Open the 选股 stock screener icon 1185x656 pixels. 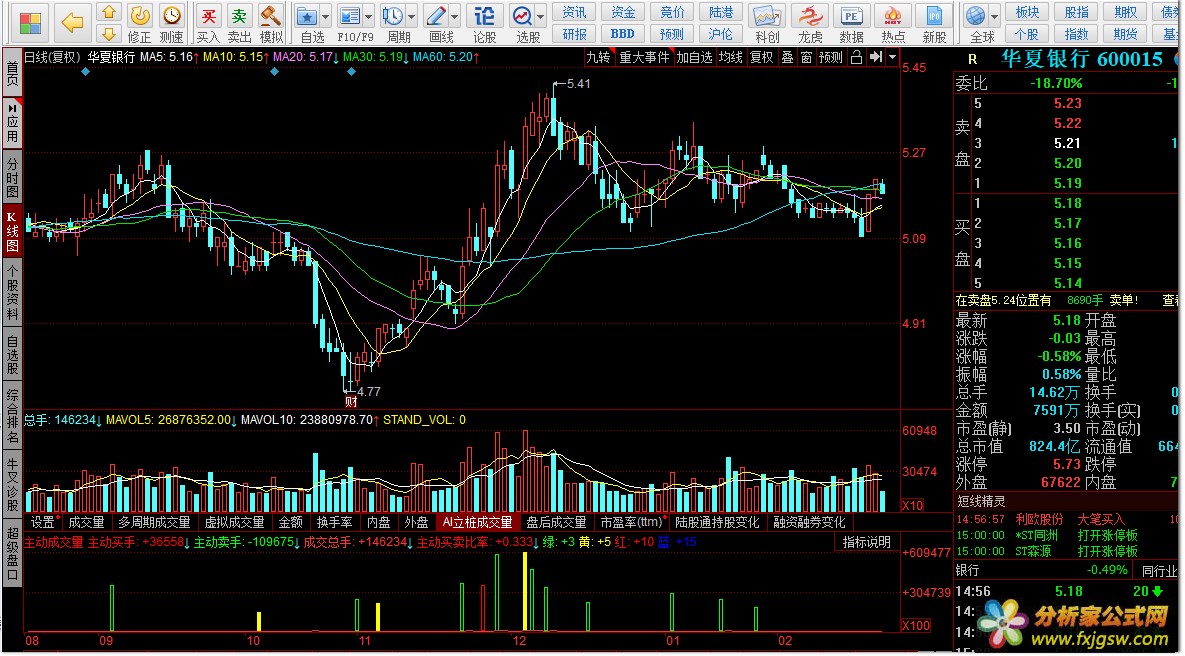pos(522,15)
